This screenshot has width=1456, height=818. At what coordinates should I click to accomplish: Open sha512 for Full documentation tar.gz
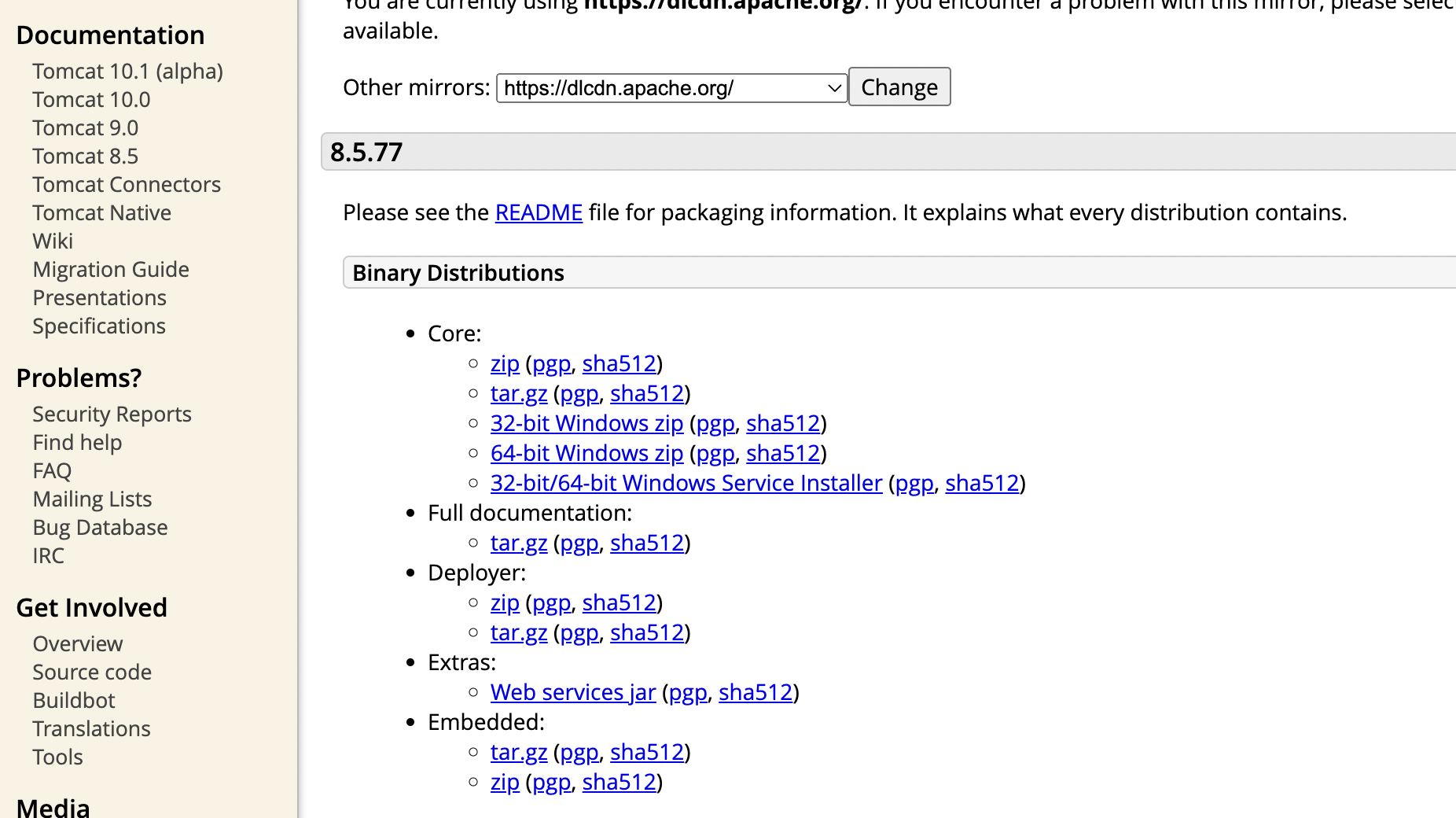point(647,543)
